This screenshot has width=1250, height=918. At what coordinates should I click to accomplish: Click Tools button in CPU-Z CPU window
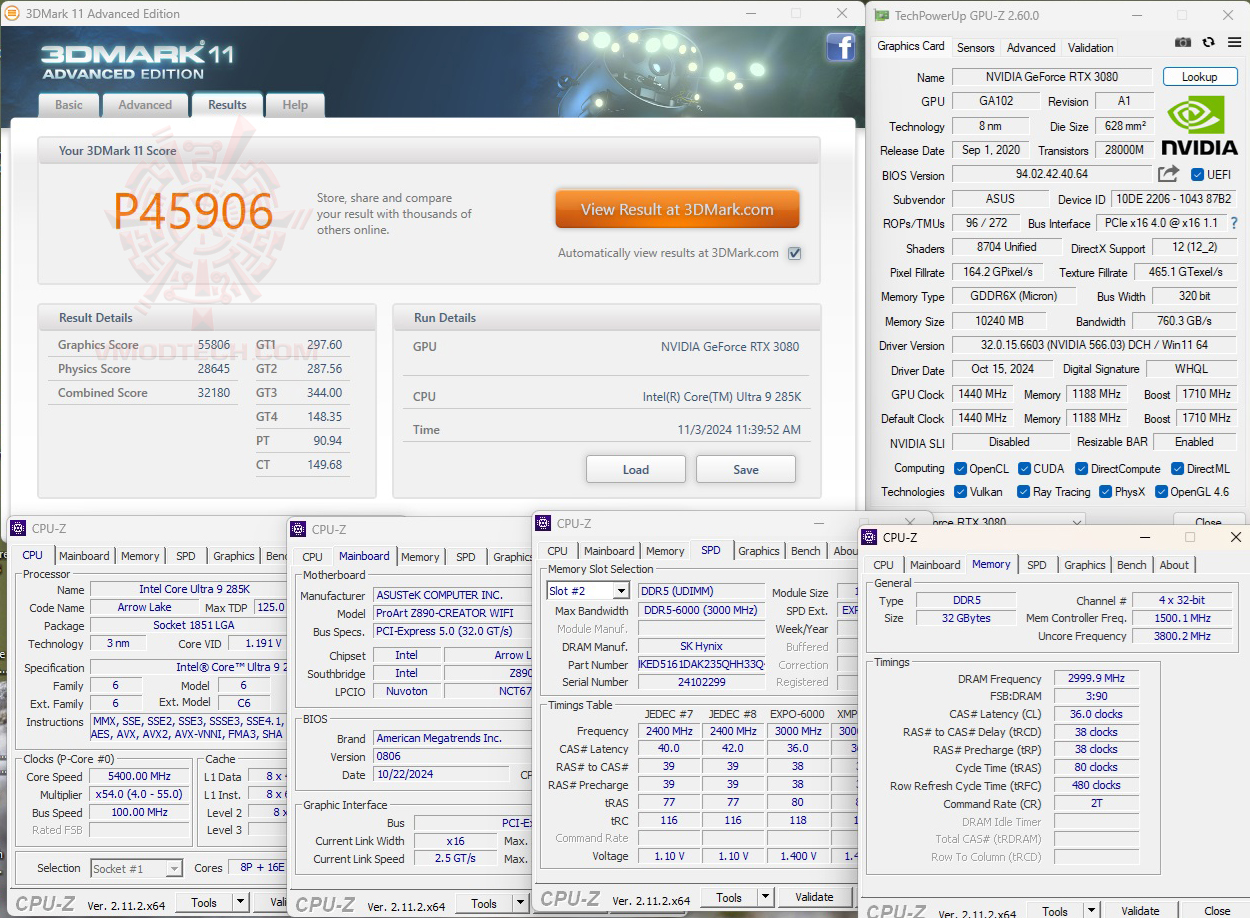click(204, 902)
